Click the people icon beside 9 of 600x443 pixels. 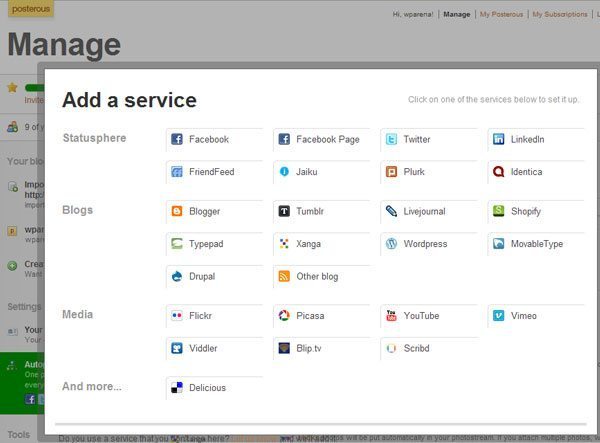[12, 127]
